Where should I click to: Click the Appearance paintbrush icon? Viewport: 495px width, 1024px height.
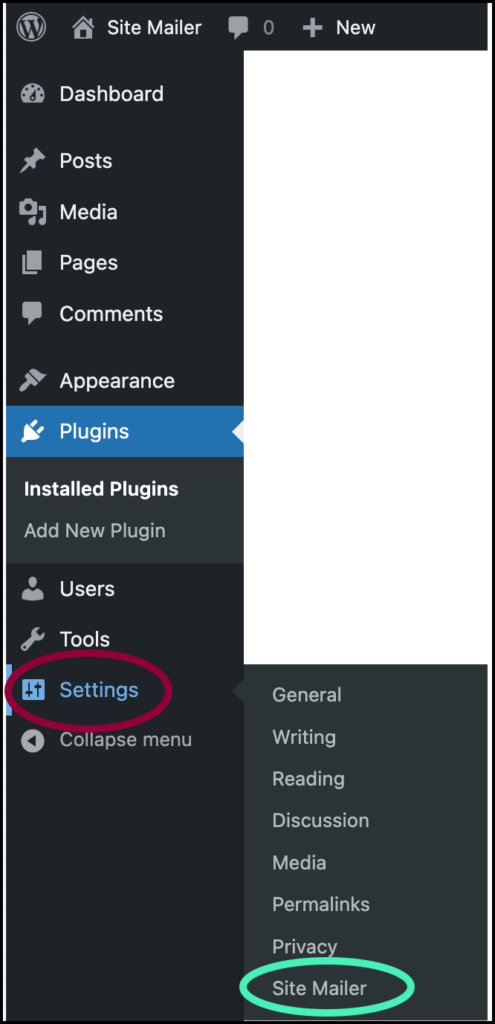coord(32,381)
